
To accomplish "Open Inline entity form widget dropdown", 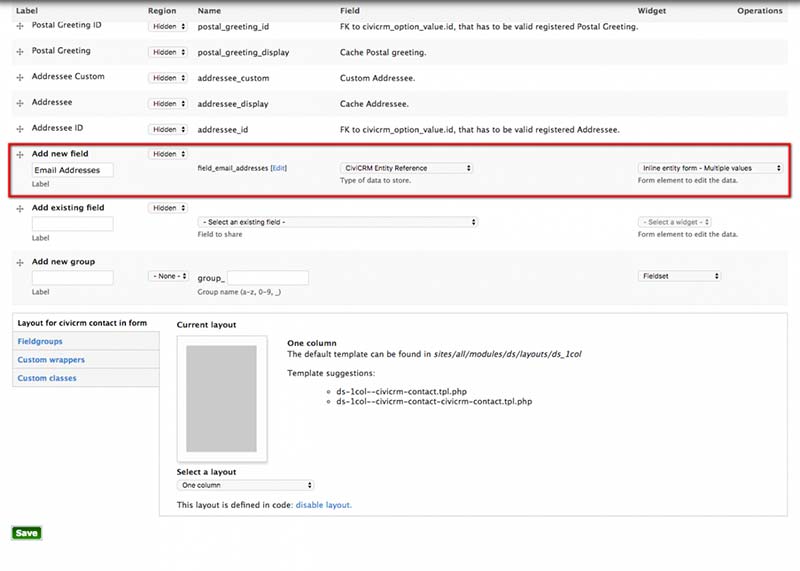I will tap(710, 168).
